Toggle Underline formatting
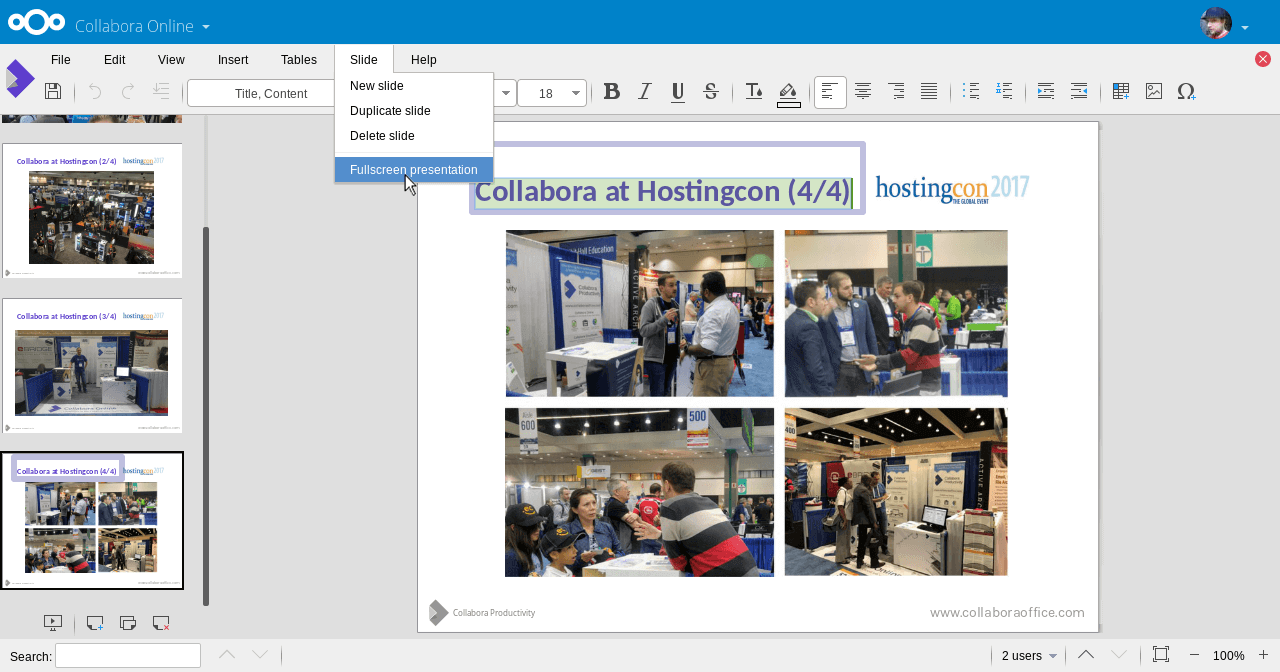 tap(678, 92)
